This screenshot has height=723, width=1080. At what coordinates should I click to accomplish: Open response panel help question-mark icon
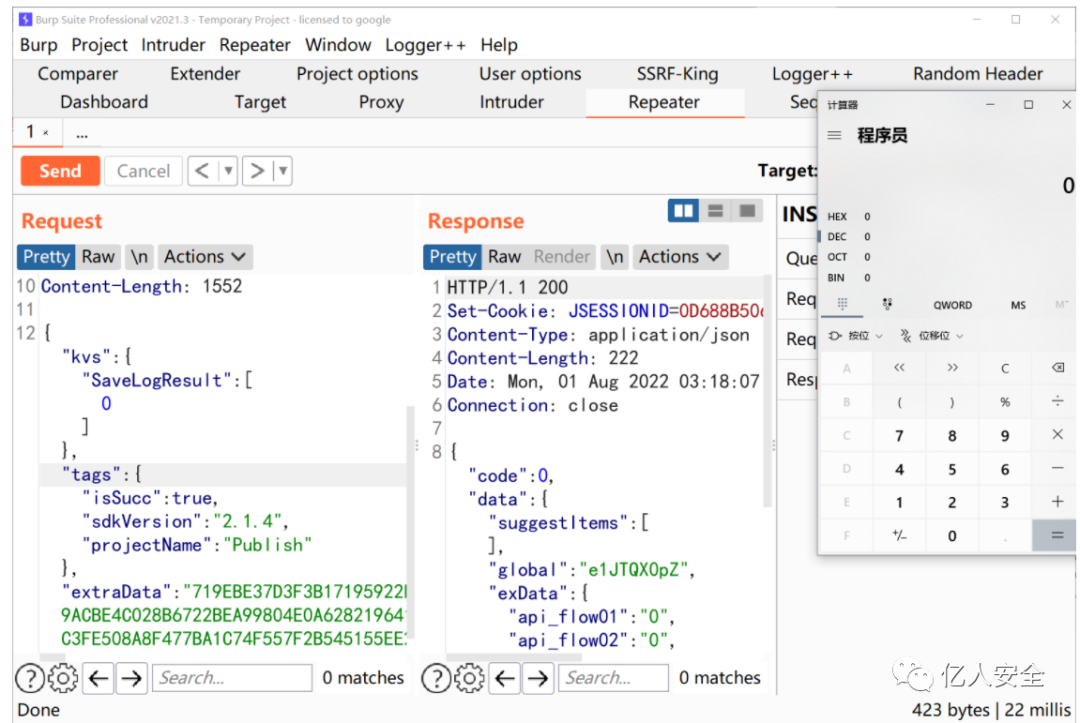pos(436,678)
